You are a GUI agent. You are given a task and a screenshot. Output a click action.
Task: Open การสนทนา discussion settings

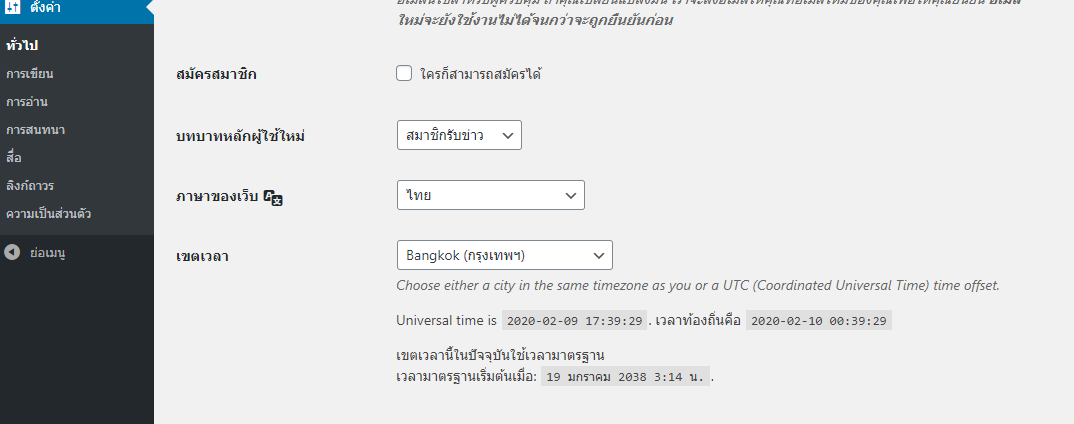coord(36,130)
